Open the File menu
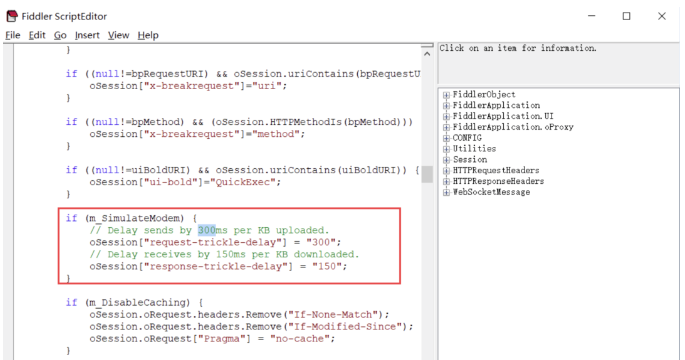The image size is (685, 360). [x=13, y=35]
